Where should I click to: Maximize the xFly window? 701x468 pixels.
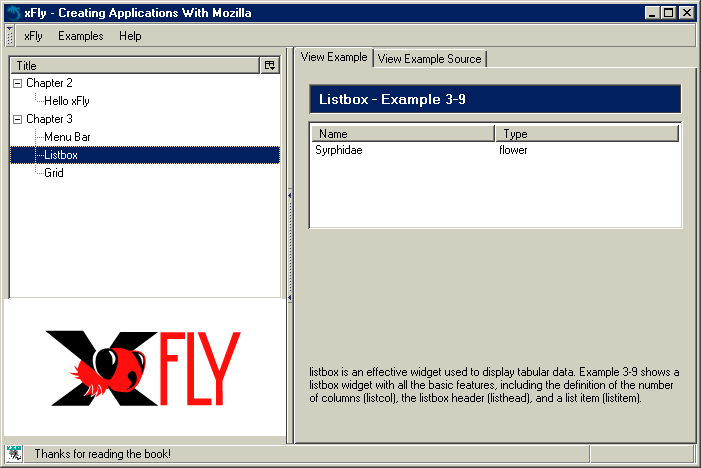pos(669,13)
